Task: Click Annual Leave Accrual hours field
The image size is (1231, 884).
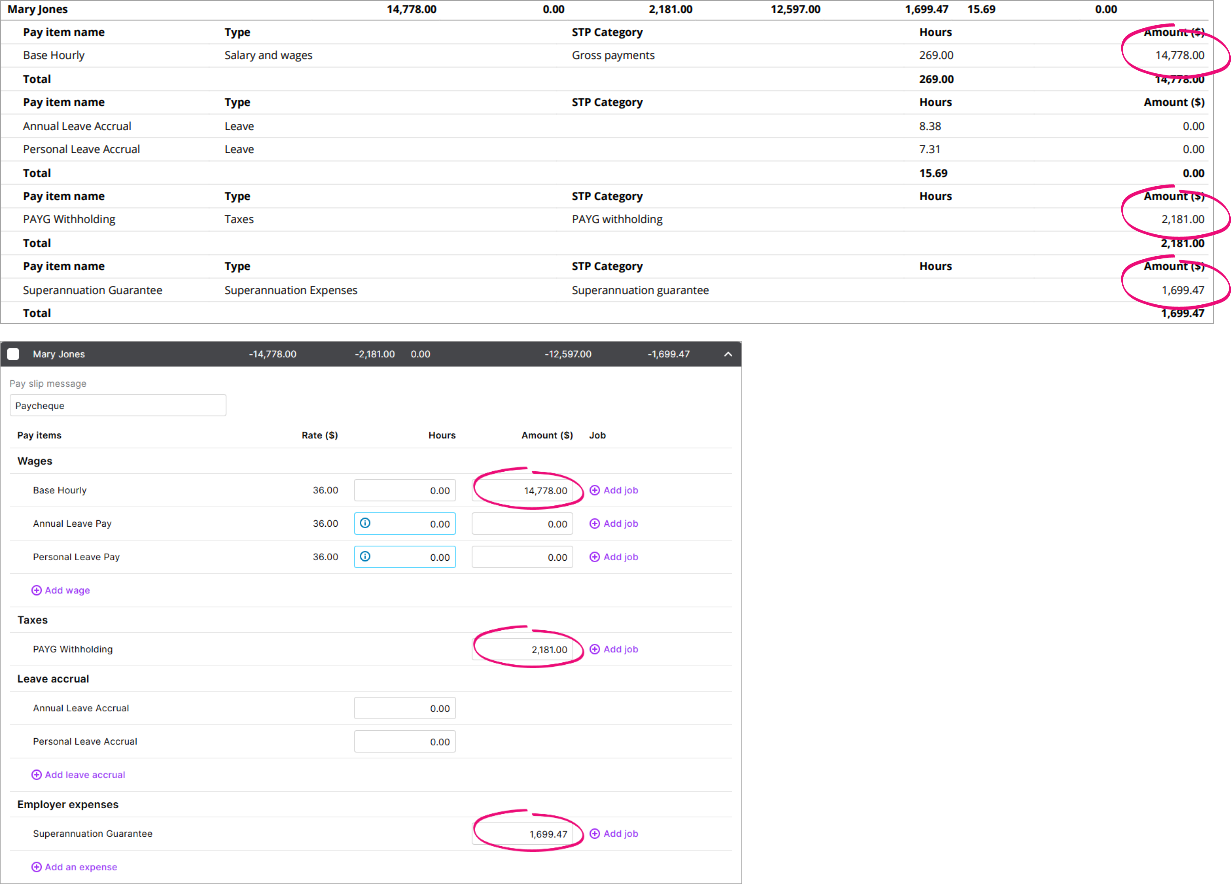Action: tap(405, 708)
